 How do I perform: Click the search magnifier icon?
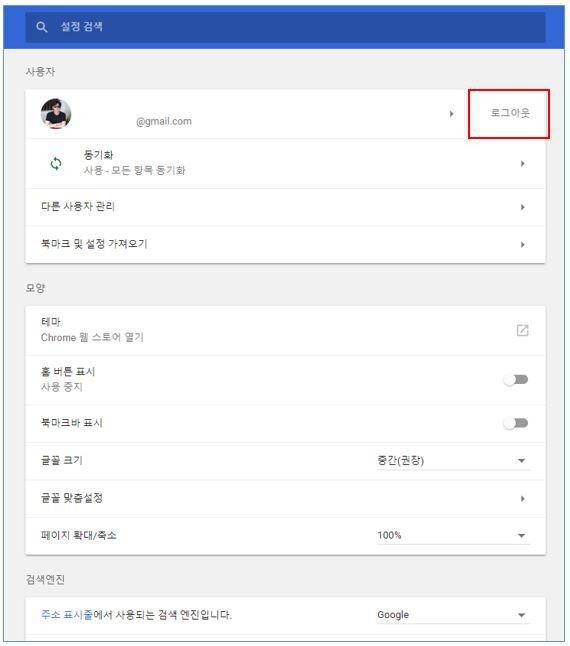(x=42, y=27)
